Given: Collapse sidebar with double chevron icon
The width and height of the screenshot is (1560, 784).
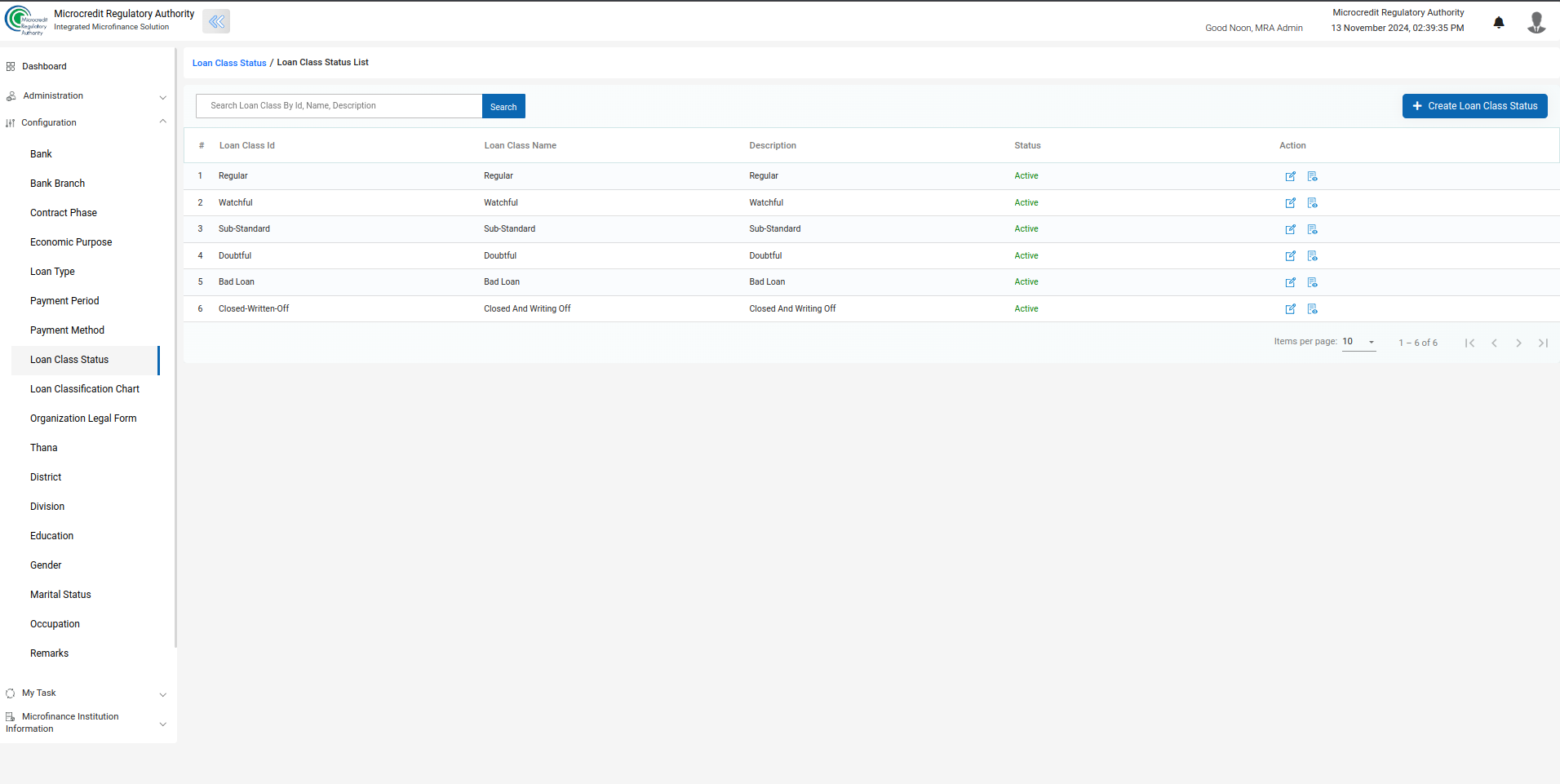Looking at the screenshot, I should (216, 21).
